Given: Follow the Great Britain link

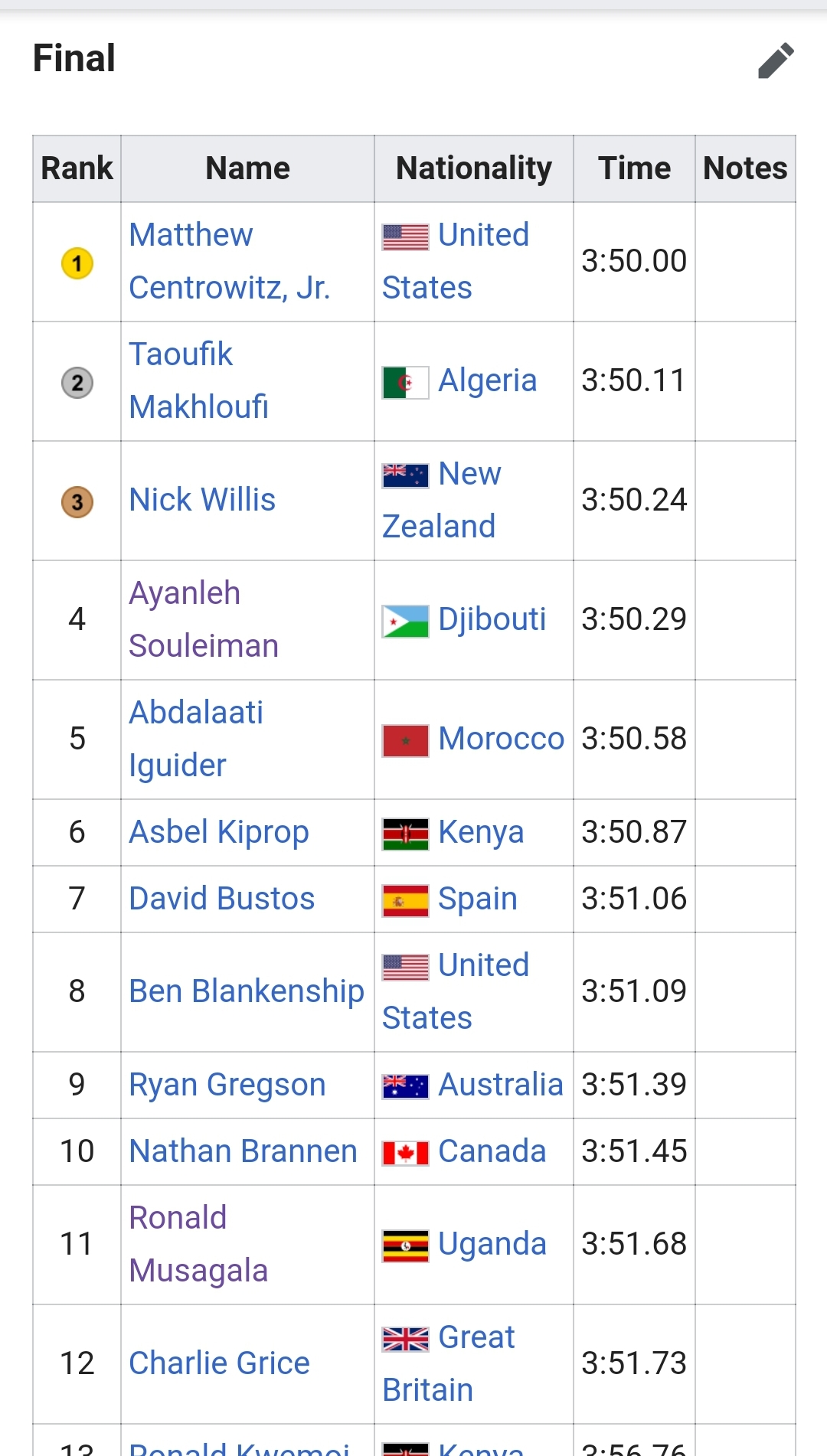Looking at the screenshot, I should pyautogui.click(x=449, y=1363).
